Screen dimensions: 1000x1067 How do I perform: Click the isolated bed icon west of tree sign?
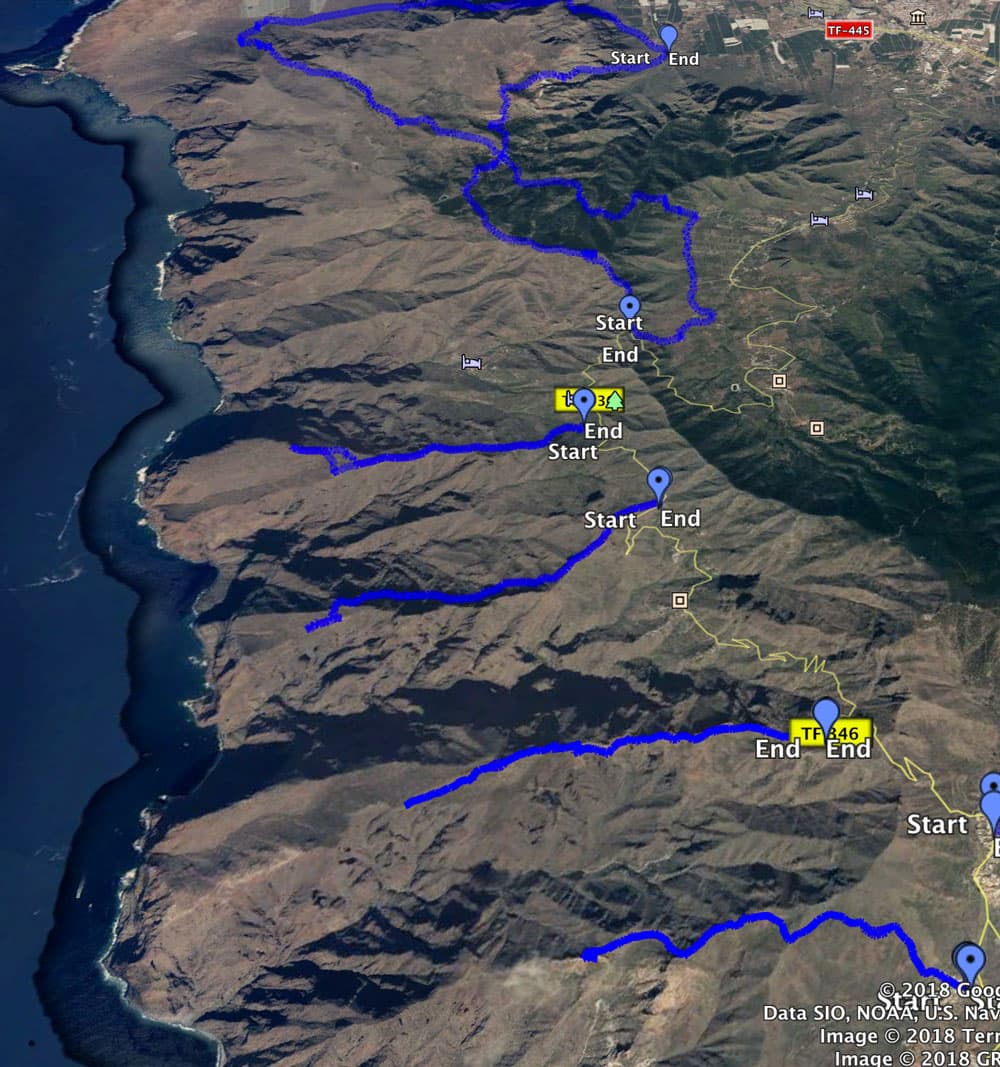point(471,362)
